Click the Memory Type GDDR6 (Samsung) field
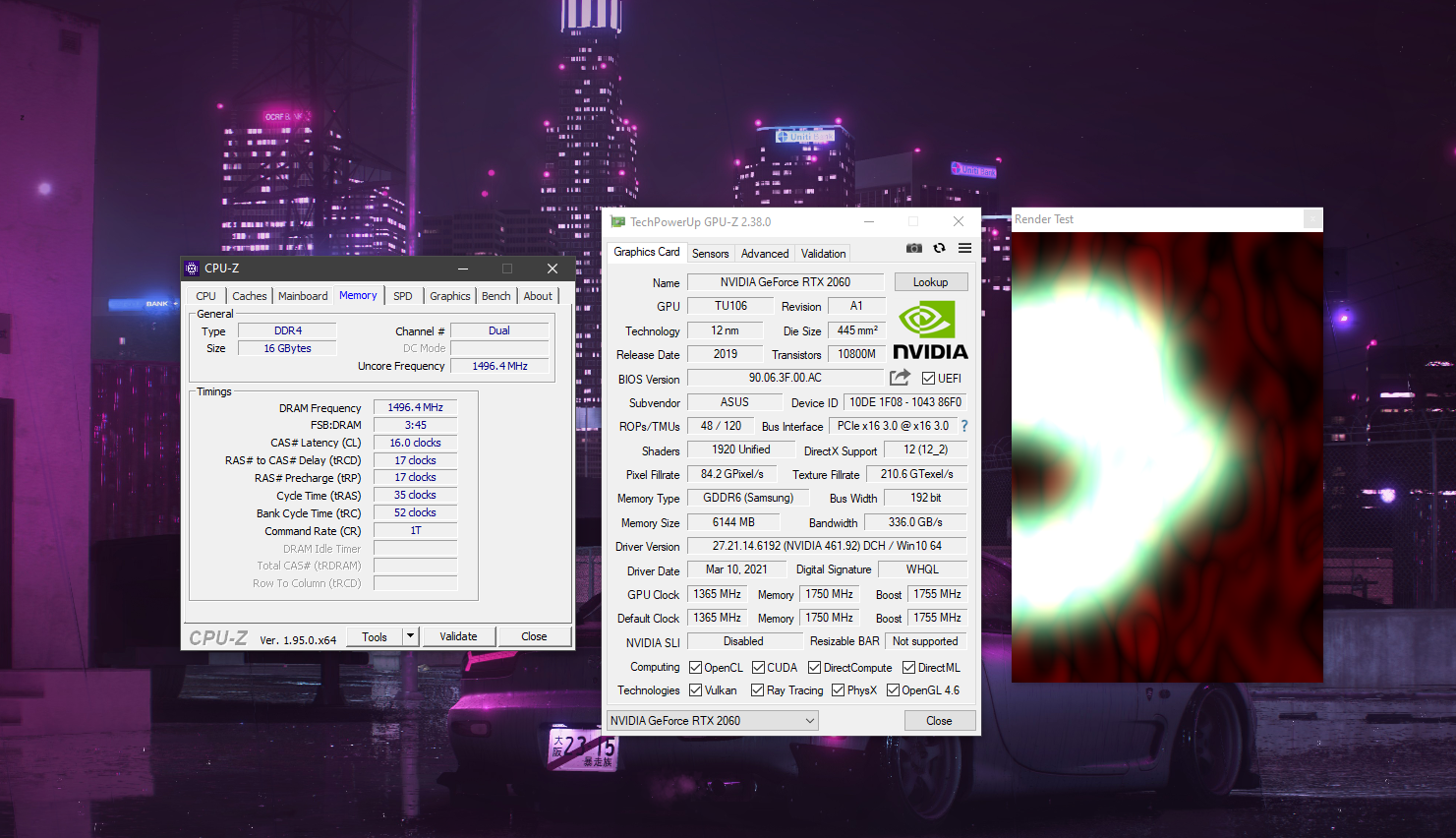Screen dimensions: 1456x838 tap(748, 498)
